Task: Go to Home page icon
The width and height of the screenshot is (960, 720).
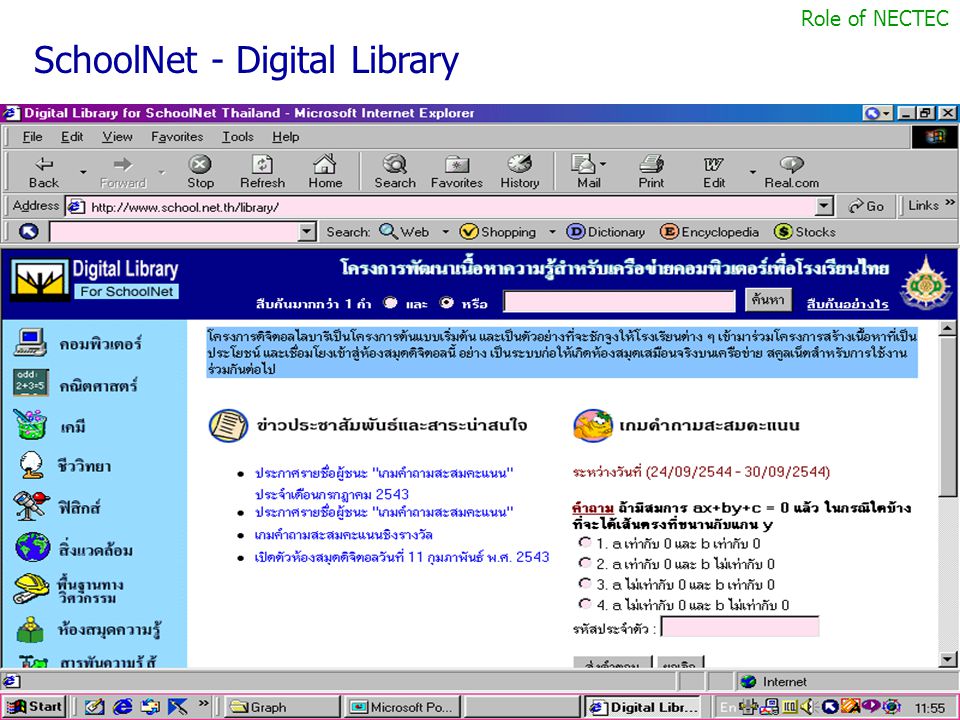Action: (x=324, y=163)
